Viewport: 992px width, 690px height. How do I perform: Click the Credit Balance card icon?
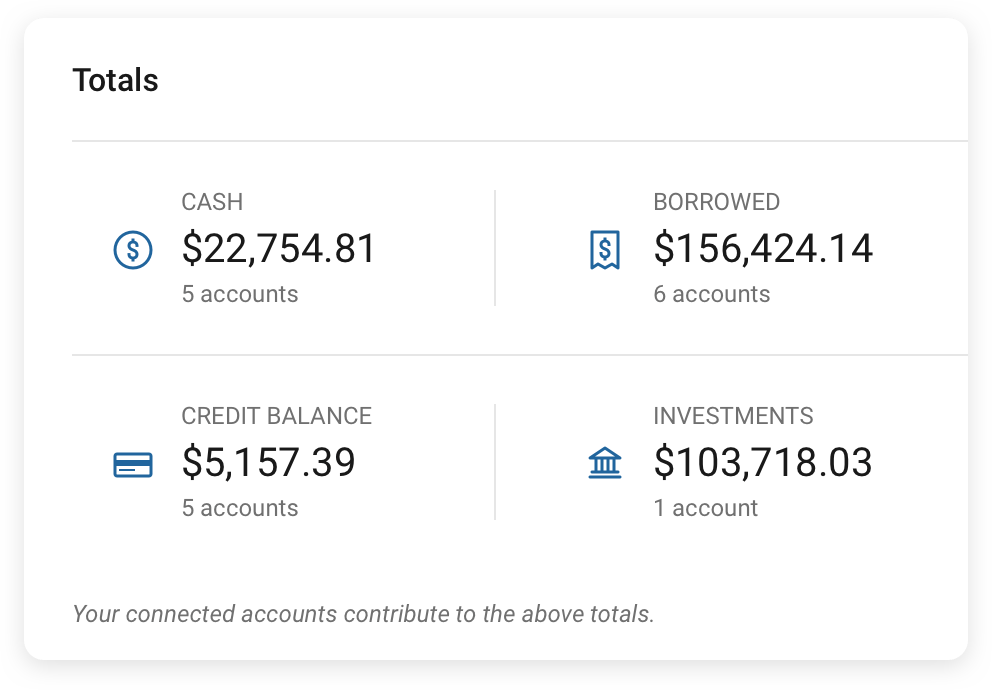(x=133, y=464)
